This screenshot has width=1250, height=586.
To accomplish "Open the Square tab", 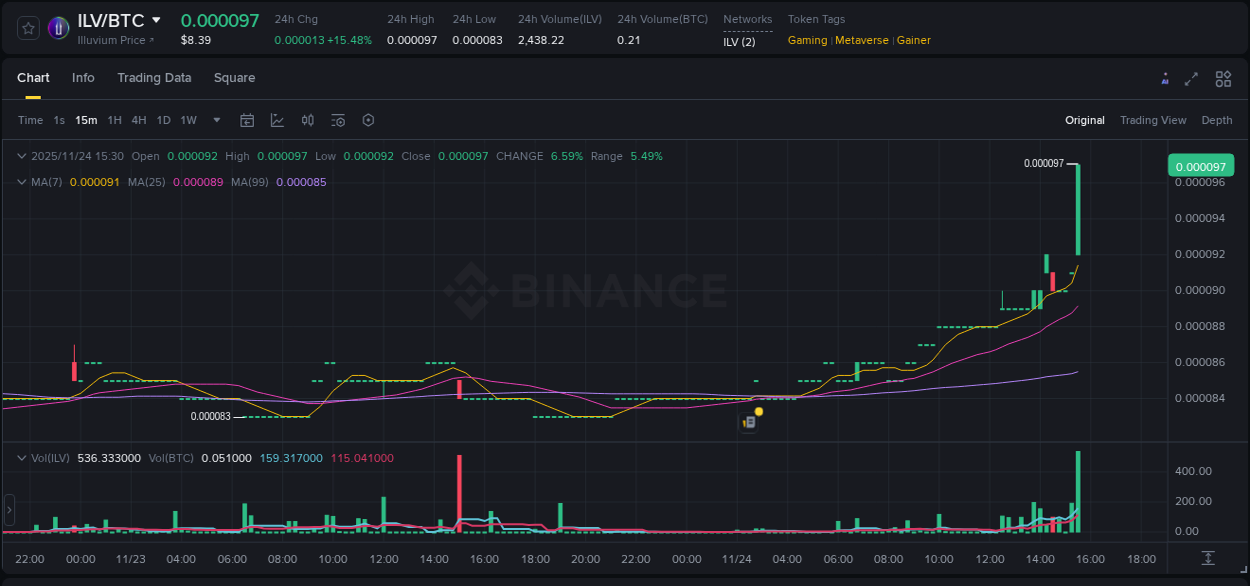I will pyautogui.click(x=234, y=78).
